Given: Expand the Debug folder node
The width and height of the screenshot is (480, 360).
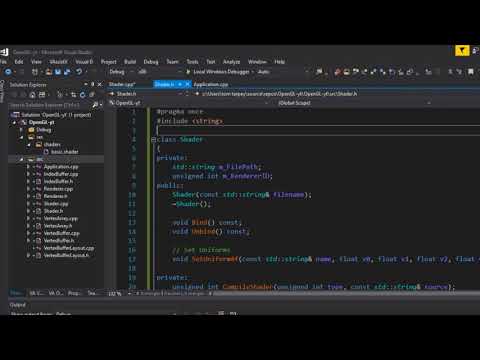Looking at the screenshot, I should click(22, 130).
